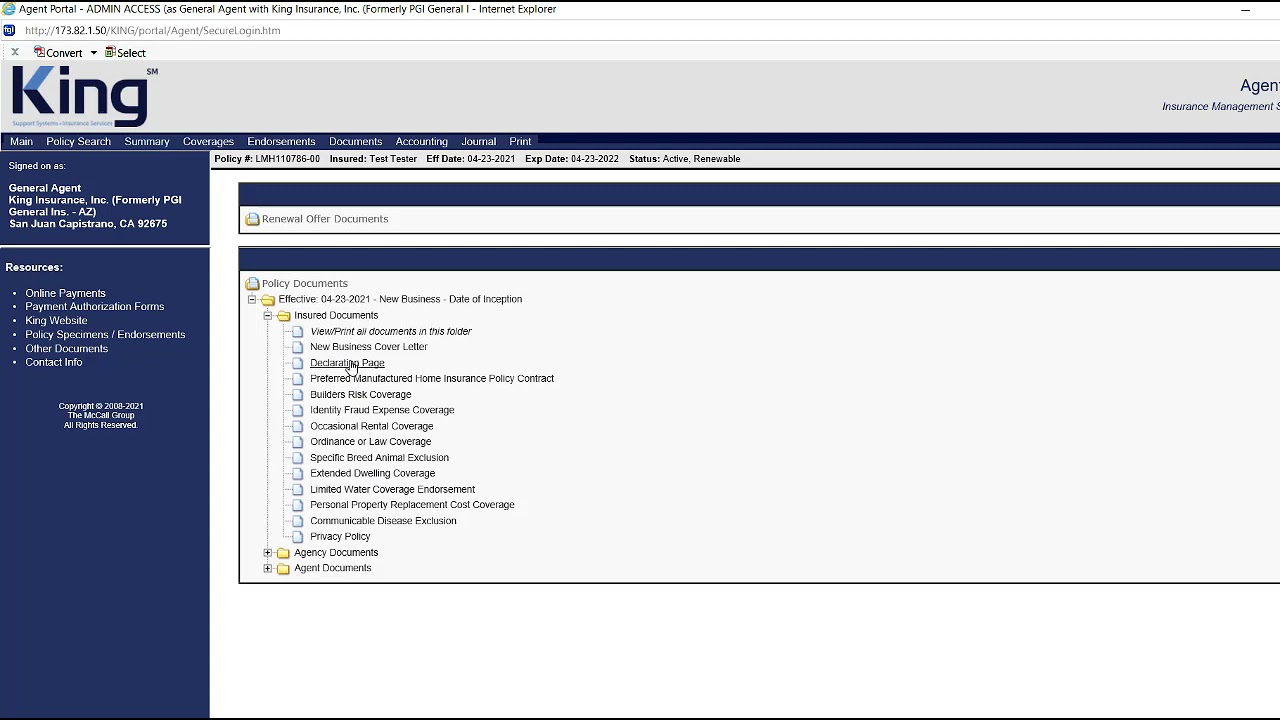
Task: Open the Other Documents link
Action: coord(66,348)
